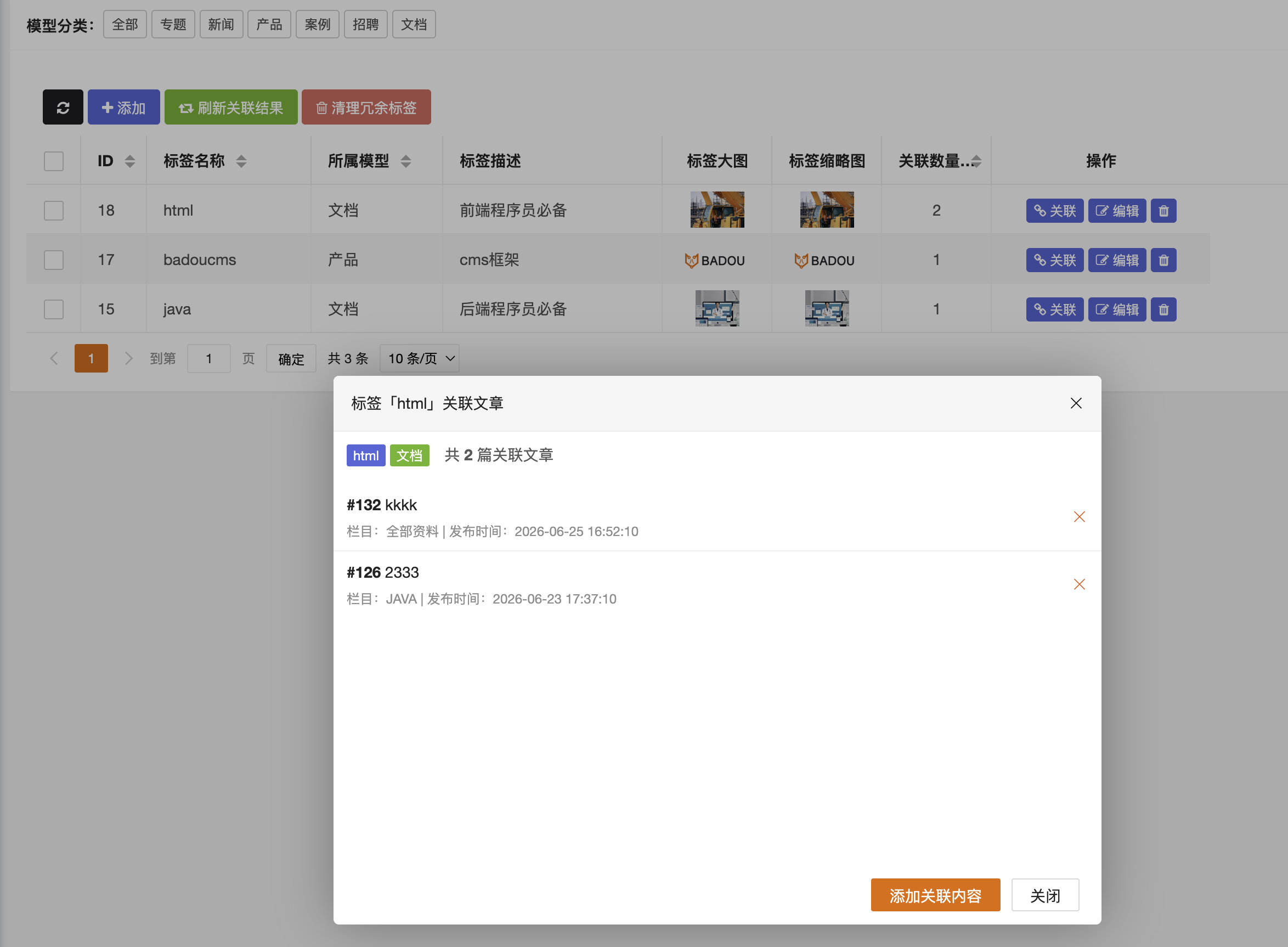Check the html row checkbox
Viewport: 1288px width, 947px height.
pos(54,210)
